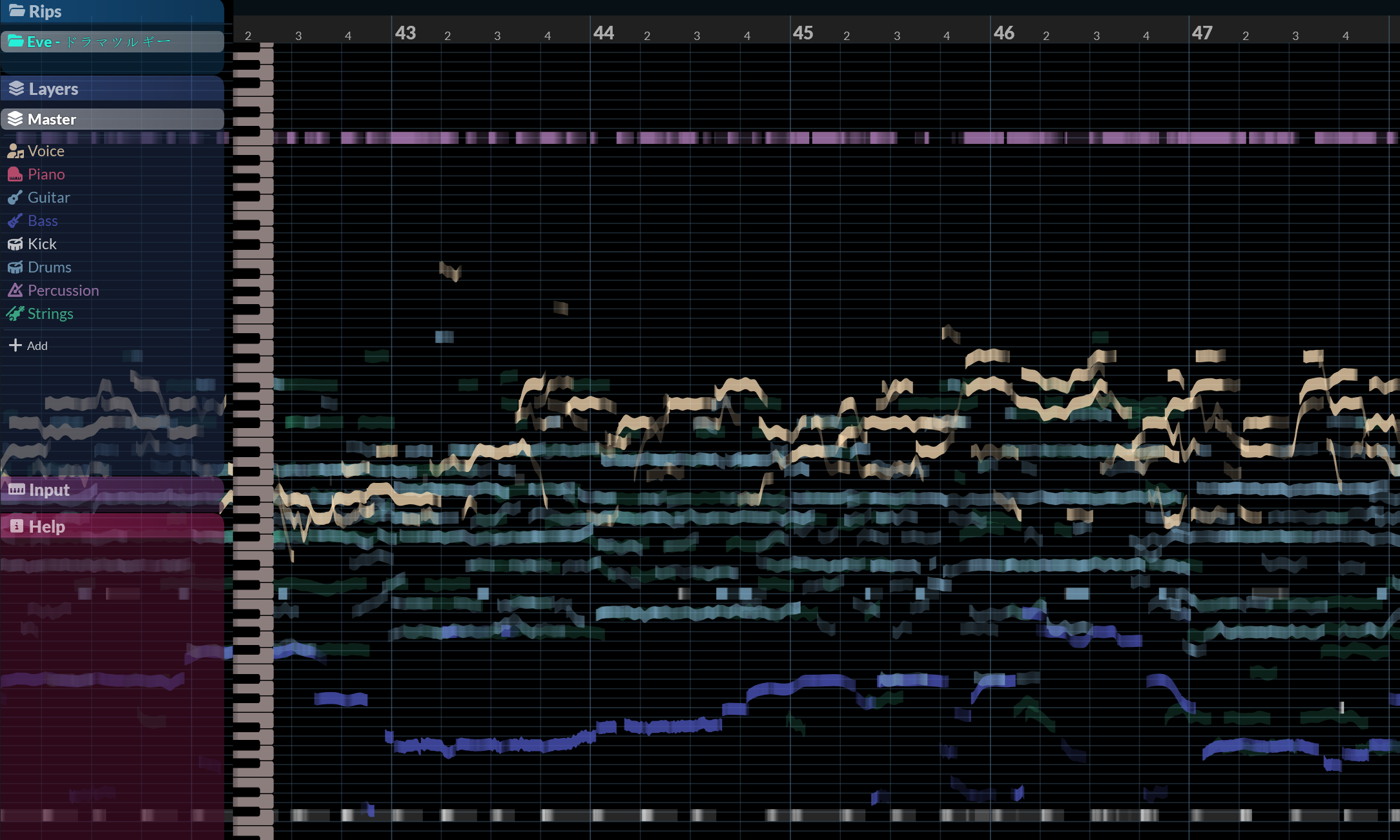Click the Piano layer icon
This screenshot has width=1400, height=840.
point(15,174)
